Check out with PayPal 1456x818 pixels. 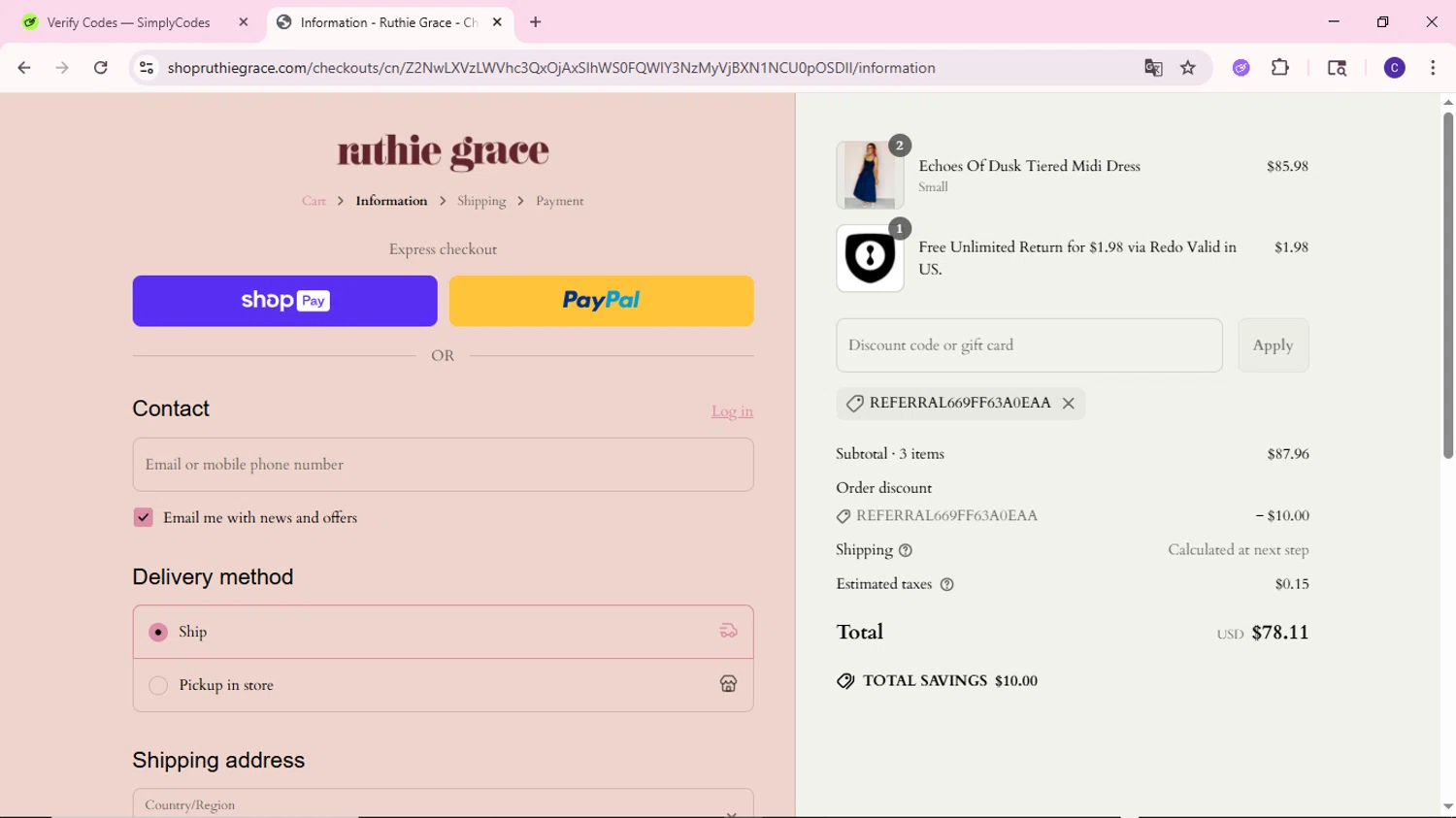pyautogui.click(x=601, y=301)
